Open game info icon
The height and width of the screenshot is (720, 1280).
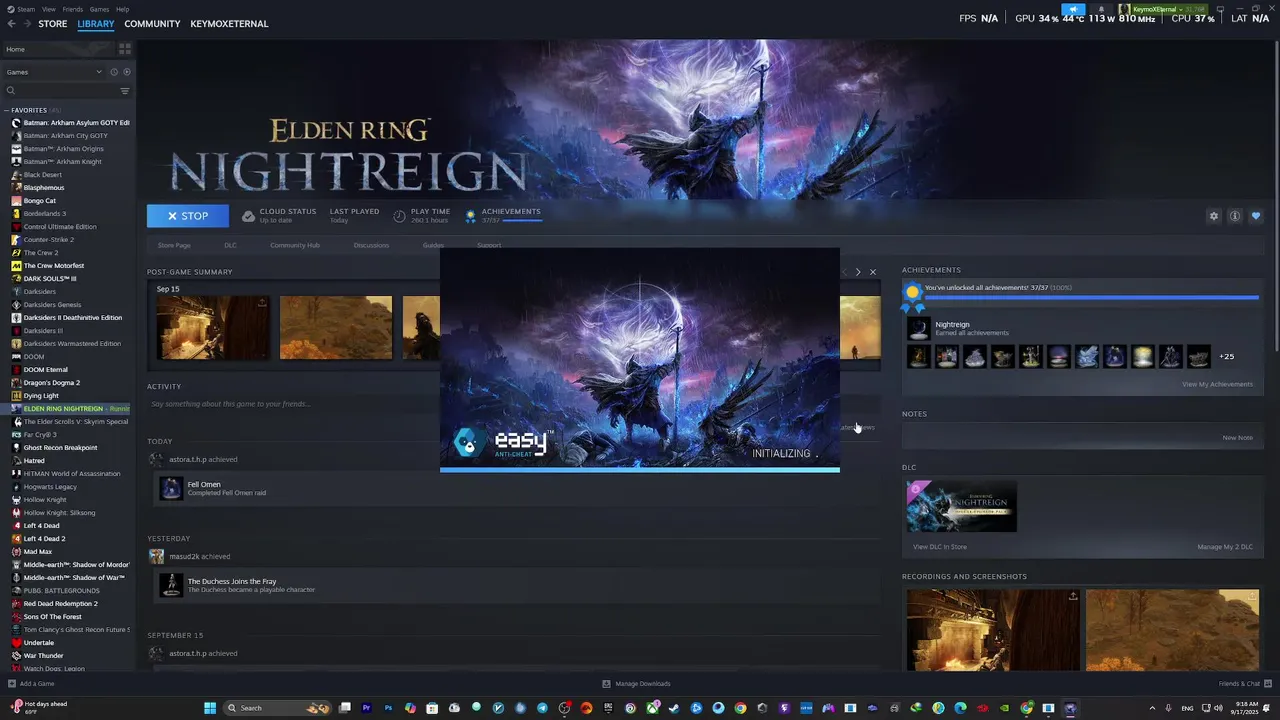point(1235,216)
